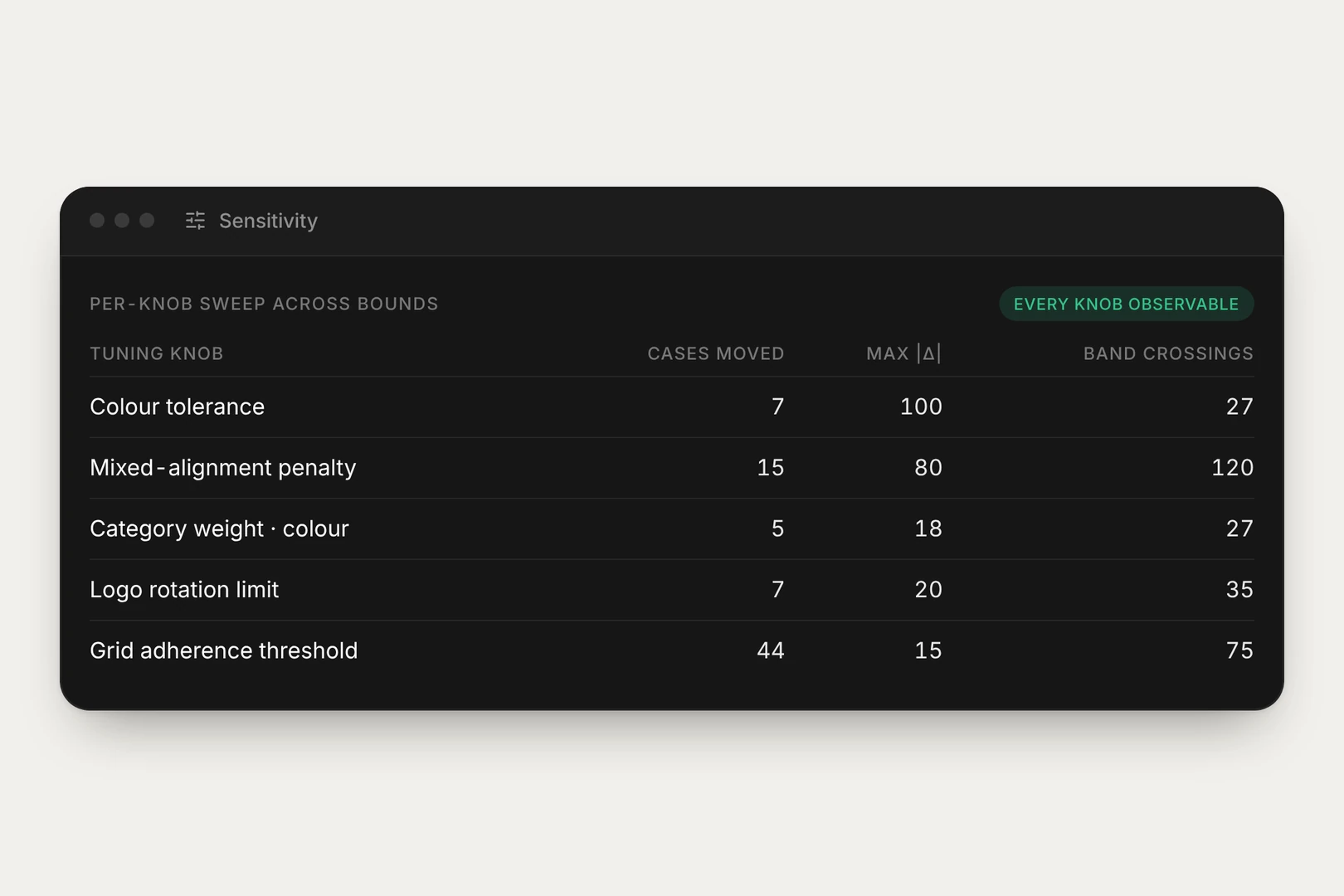The height and width of the screenshot is (896, 1344).
Task: Select the Mixed-alignment penalty row
Action: (672, 468)
